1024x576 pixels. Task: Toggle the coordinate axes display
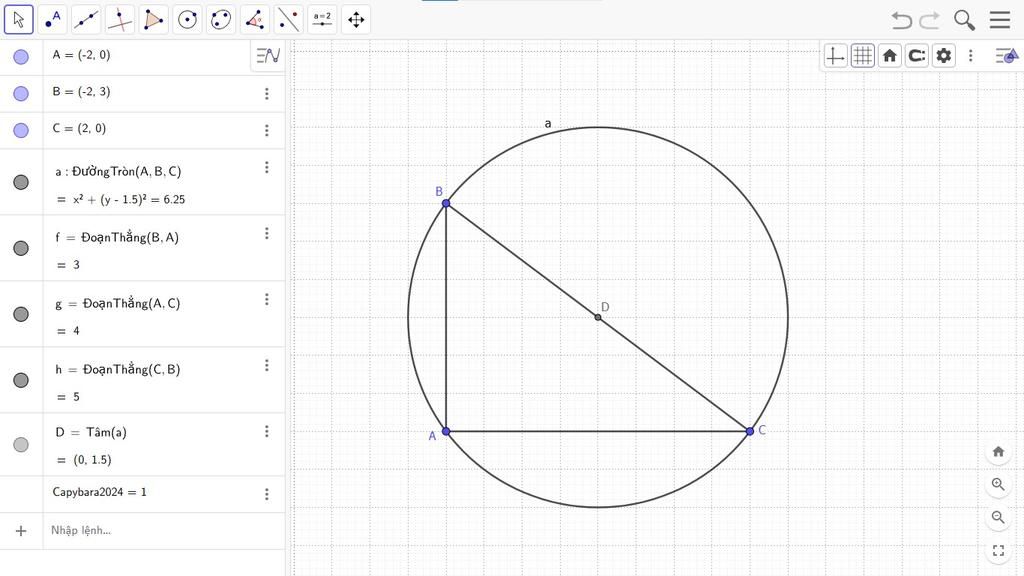click(835, 55)
